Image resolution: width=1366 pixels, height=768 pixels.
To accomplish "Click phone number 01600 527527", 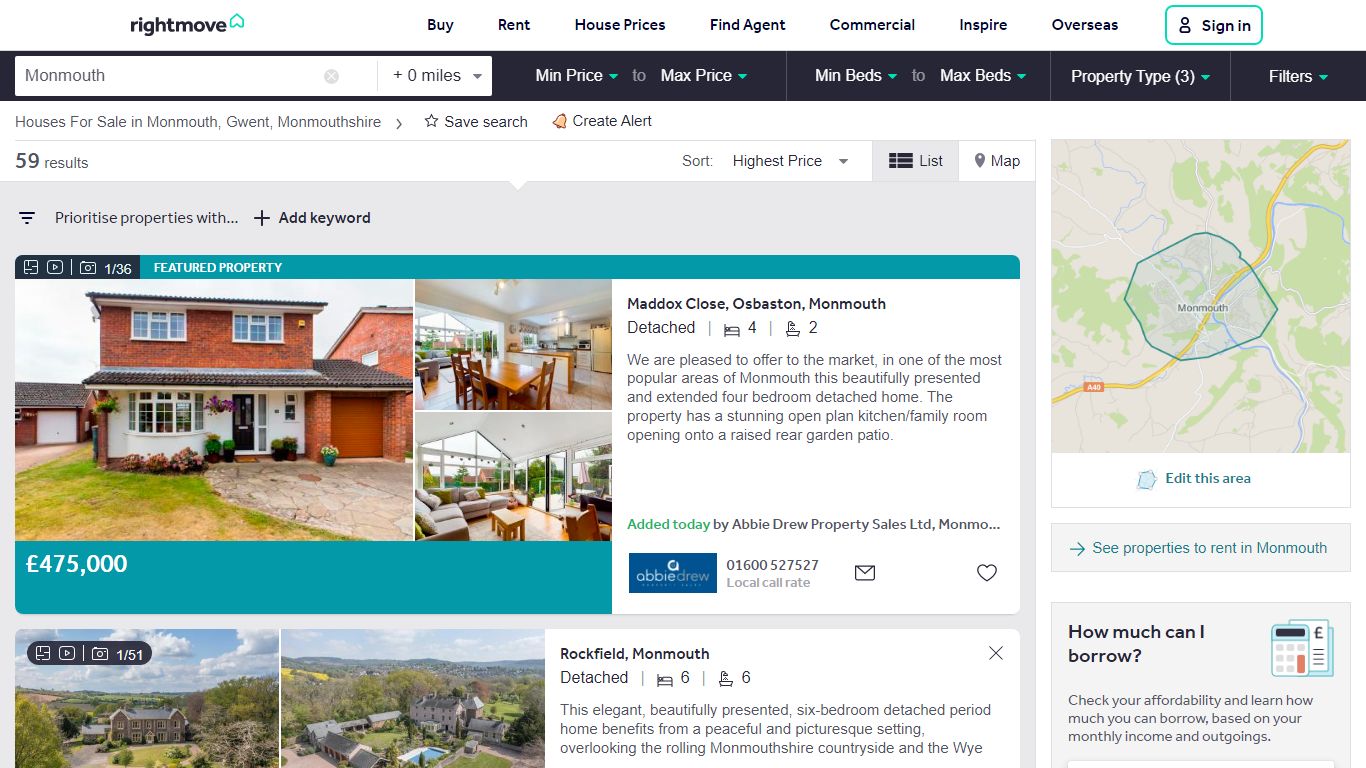I will click(x=772, y=565).
